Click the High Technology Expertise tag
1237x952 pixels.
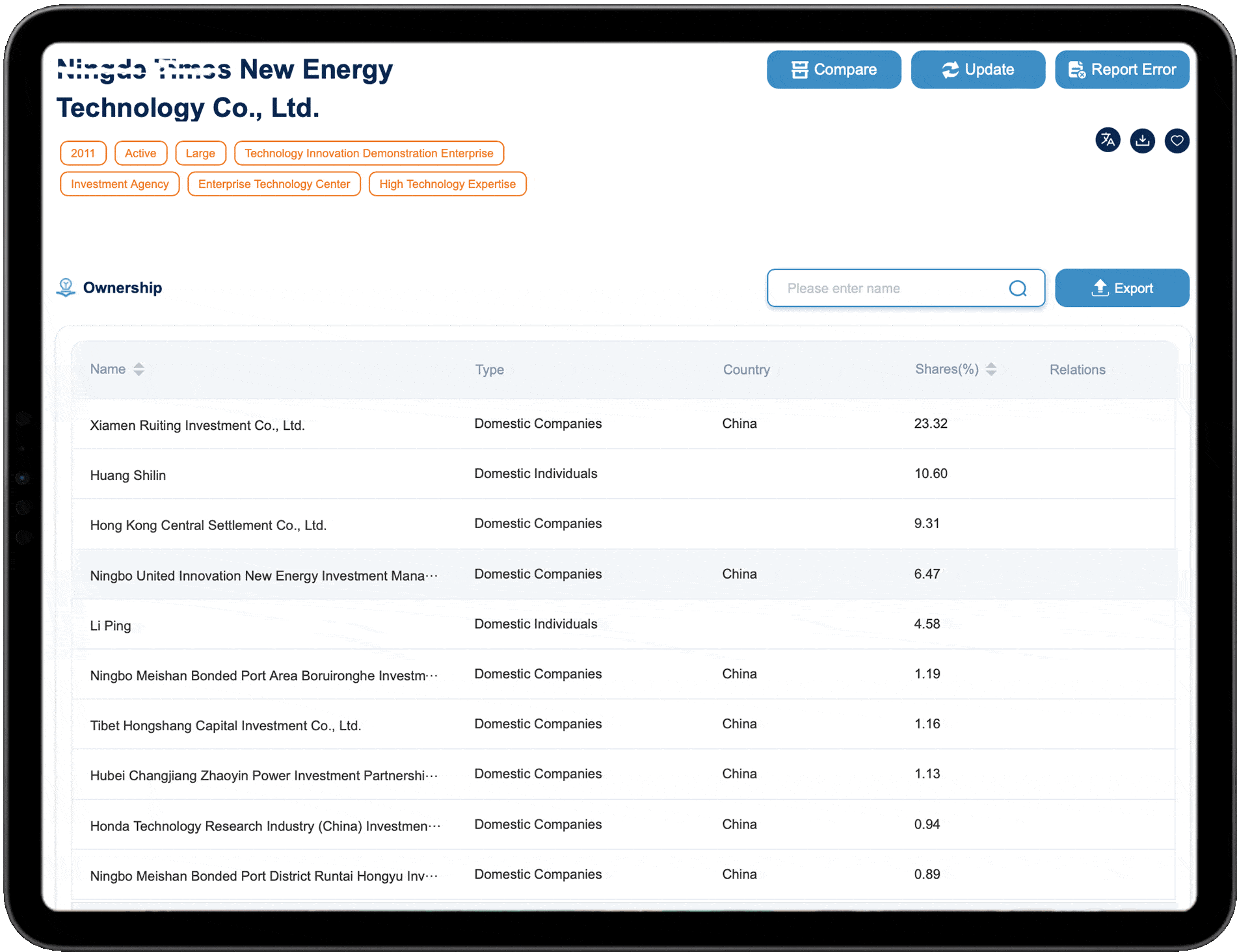[447, 184]
